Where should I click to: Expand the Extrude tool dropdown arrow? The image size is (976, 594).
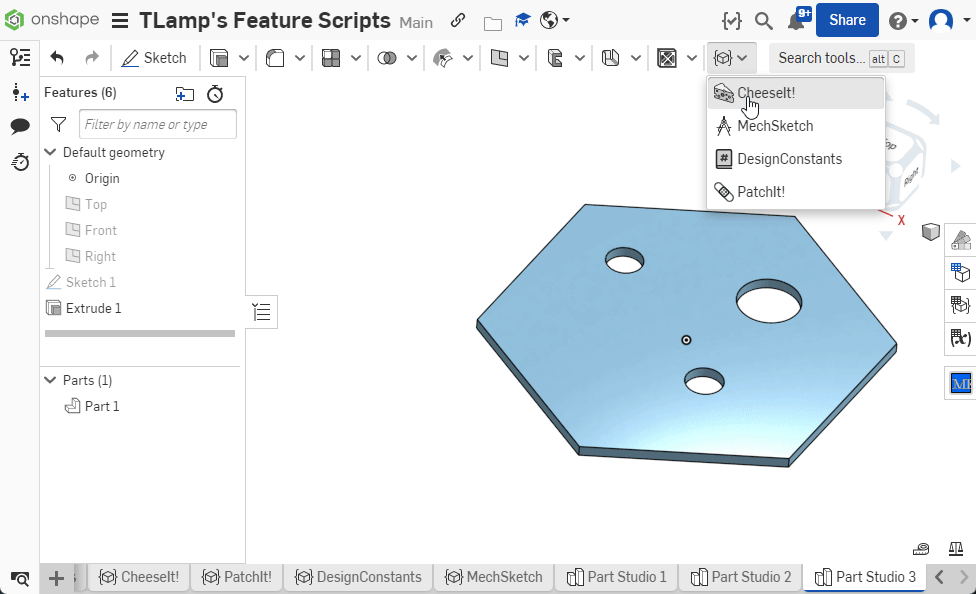(x=244, y=58)
